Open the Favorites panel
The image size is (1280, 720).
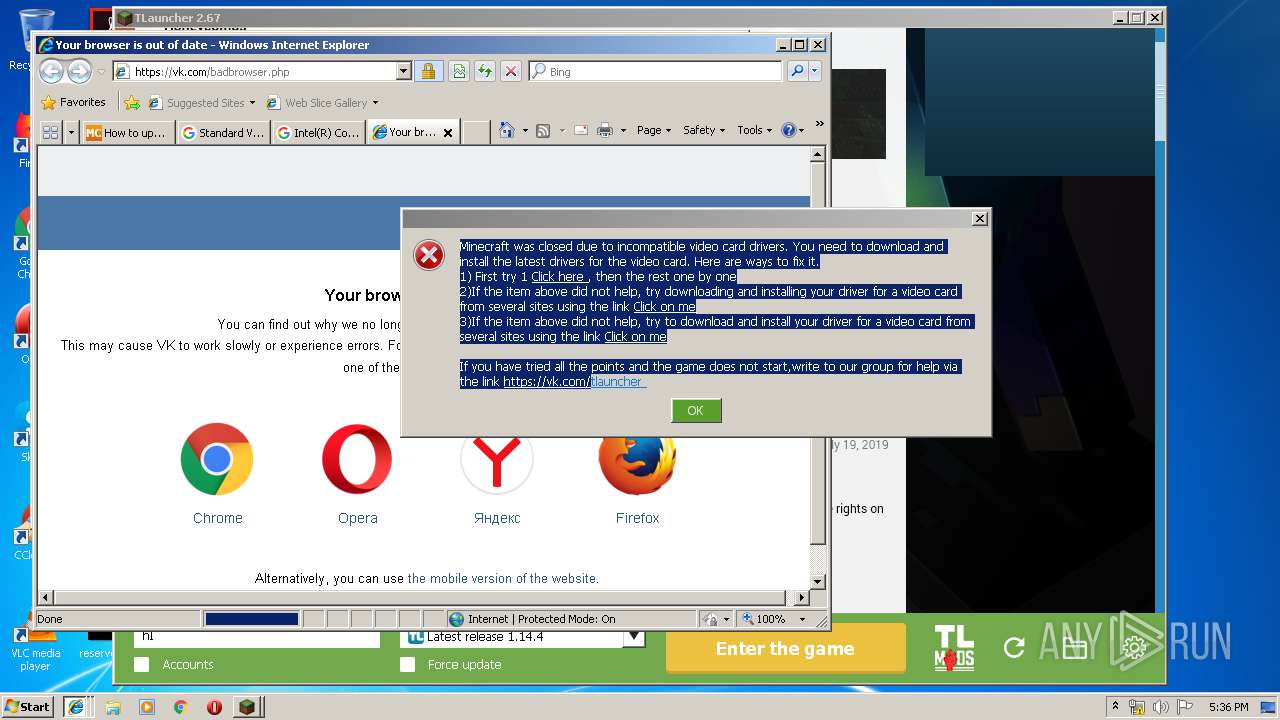[x=74, y=102]
